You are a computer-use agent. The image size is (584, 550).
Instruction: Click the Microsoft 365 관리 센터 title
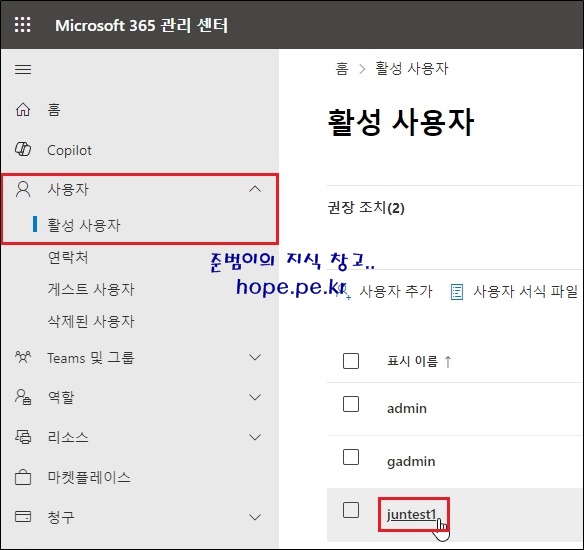pos(141,25)
